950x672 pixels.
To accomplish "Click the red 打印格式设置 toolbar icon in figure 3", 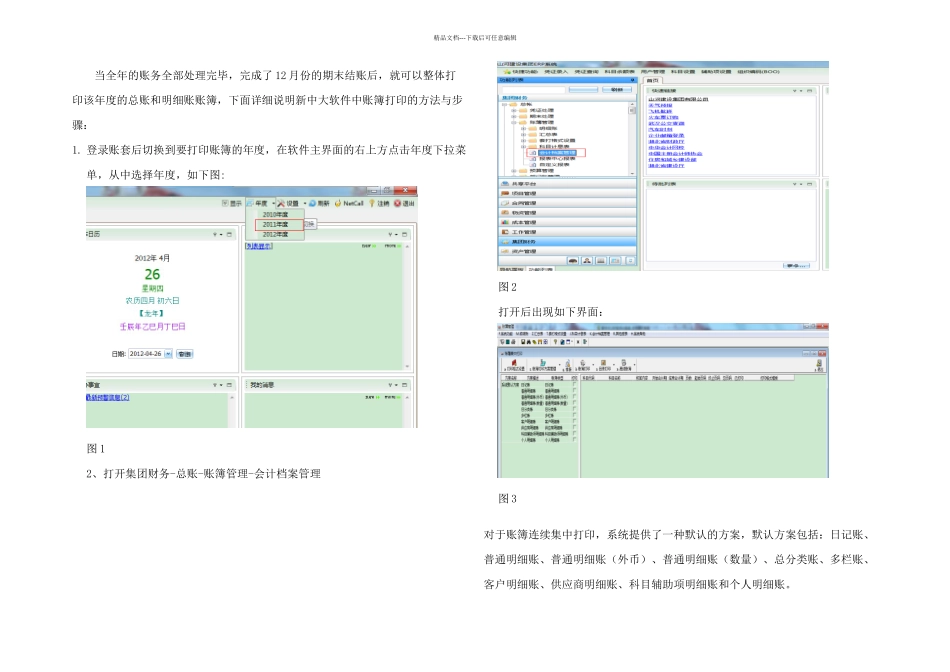I will click(x=514, y=362).
